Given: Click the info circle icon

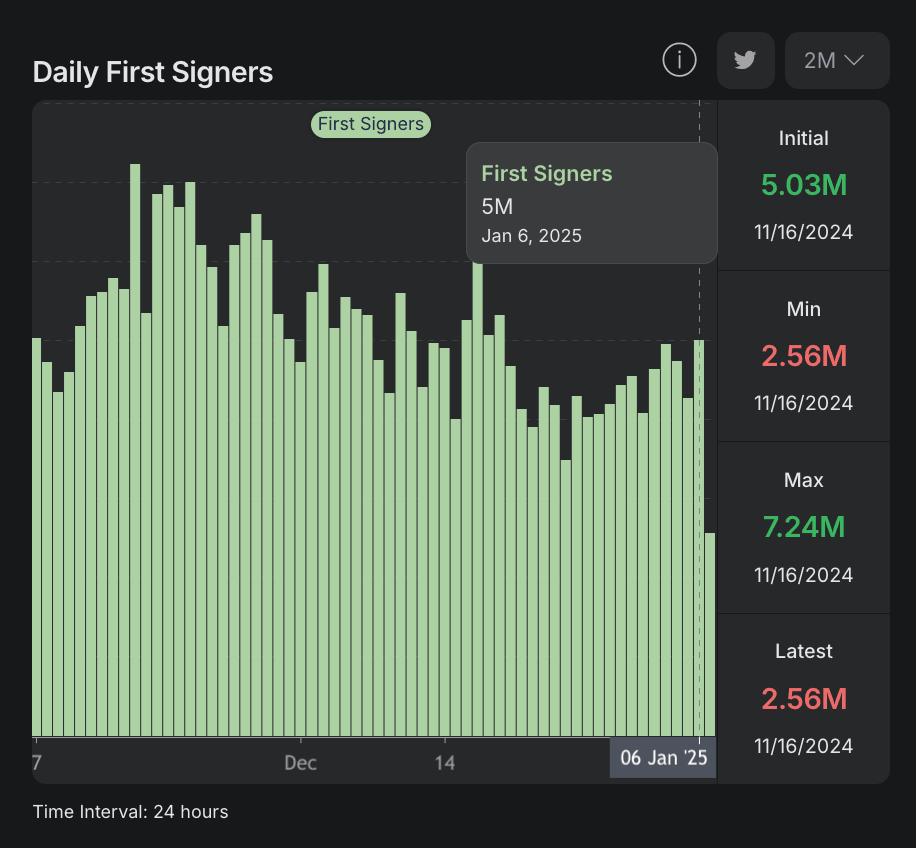Looking at the screenshot, I should point(679,60).
